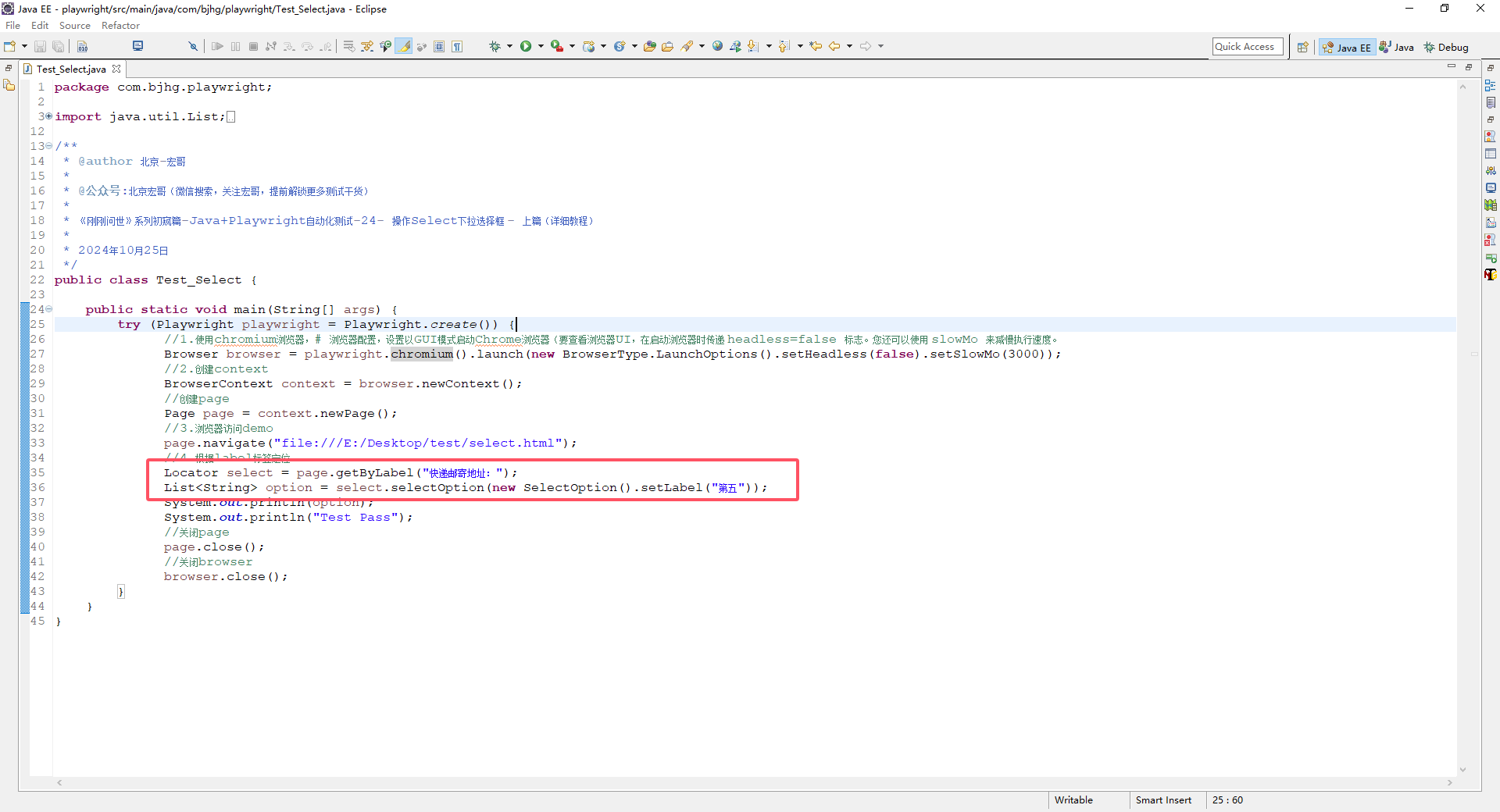Click in the Quick Access search field

1248,47
